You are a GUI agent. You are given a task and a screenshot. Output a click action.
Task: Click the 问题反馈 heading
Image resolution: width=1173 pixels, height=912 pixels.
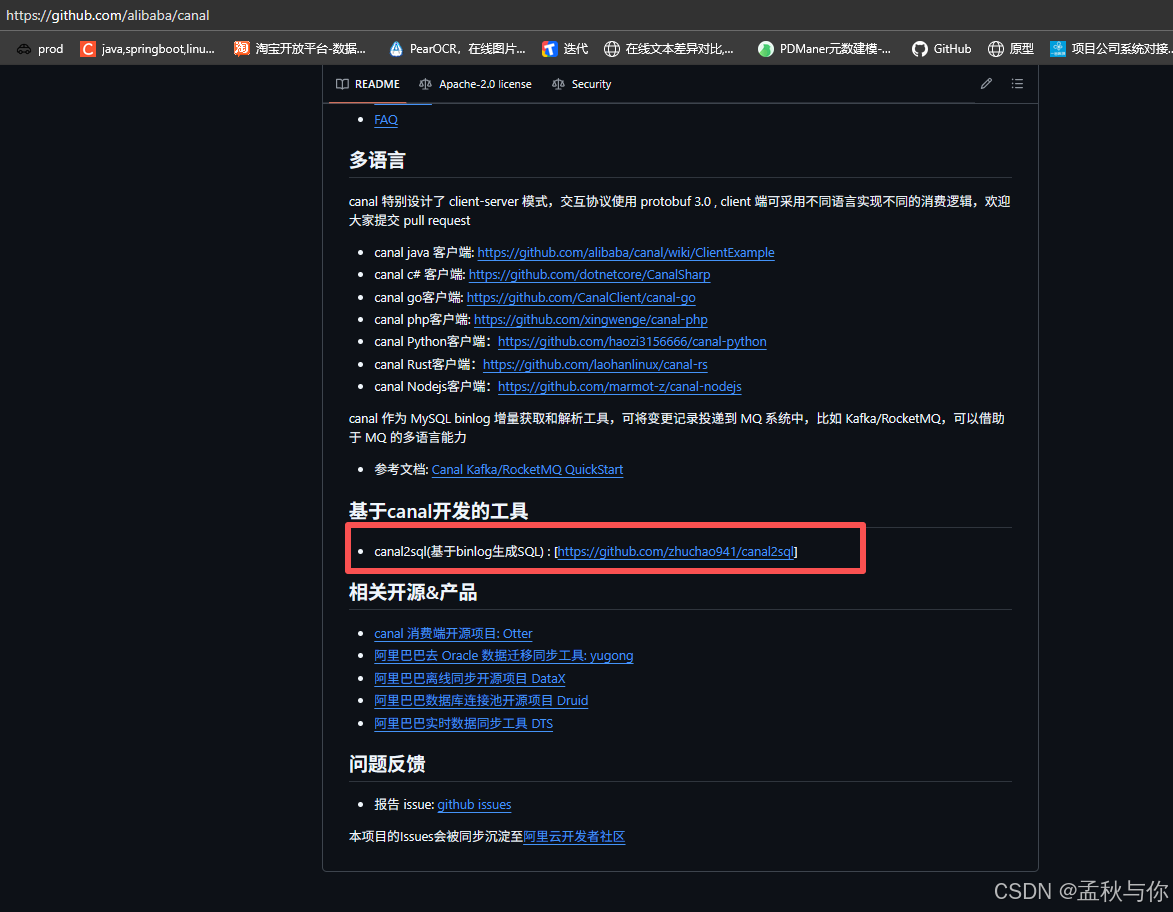click(387, 764)
